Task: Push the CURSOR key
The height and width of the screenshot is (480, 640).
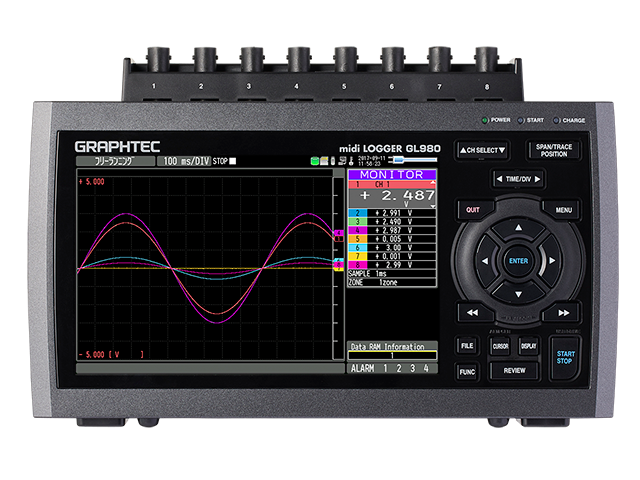Action: (x=500, y=346)
